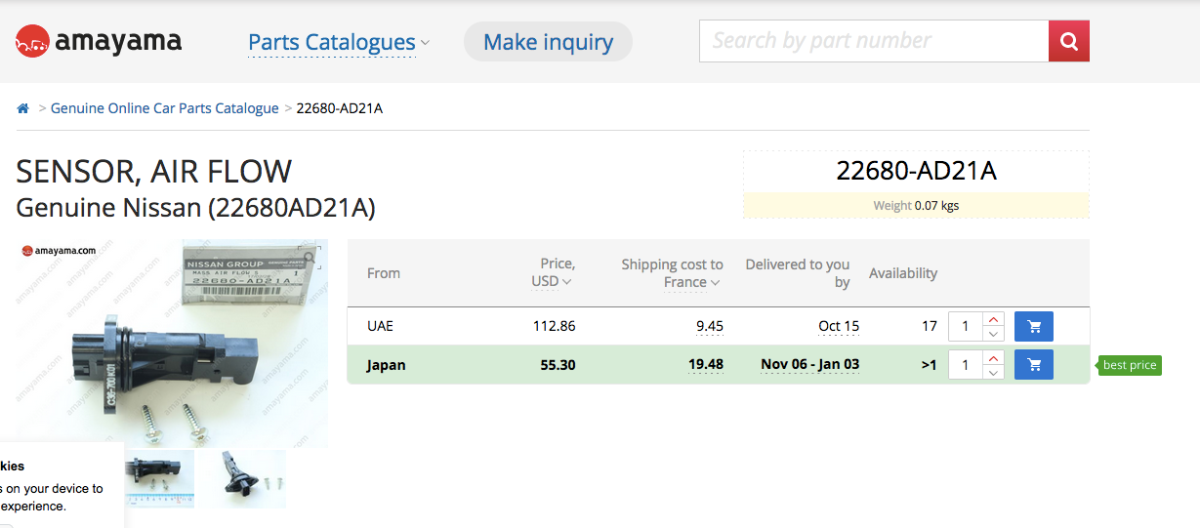This screenshot has width=1200, height=528.
Task: Decrease quantity for the Japan row
Action: click(993, 371)
